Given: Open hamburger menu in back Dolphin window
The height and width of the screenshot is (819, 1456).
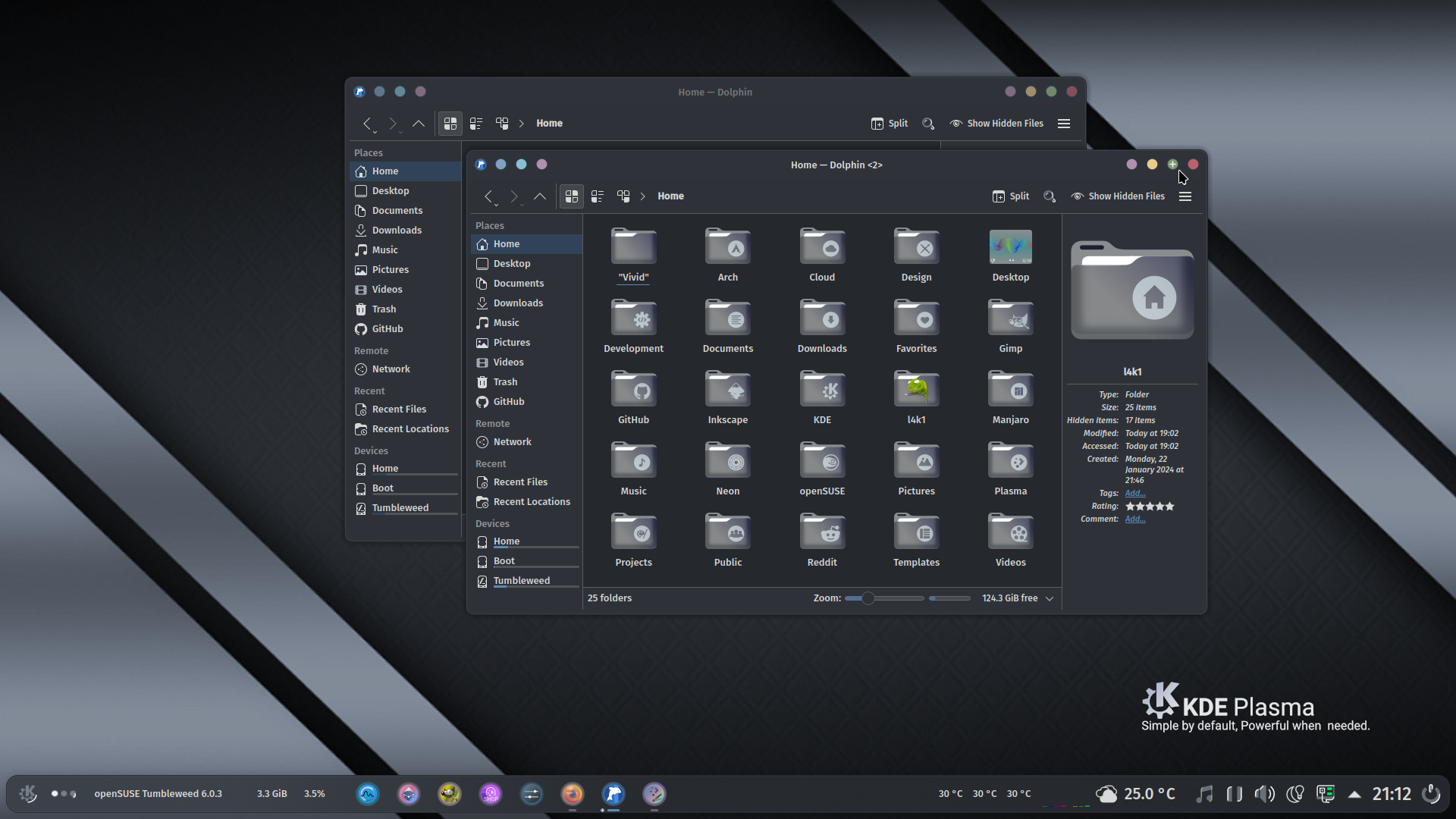Looking at the screenshot, I should point(1064,124).
